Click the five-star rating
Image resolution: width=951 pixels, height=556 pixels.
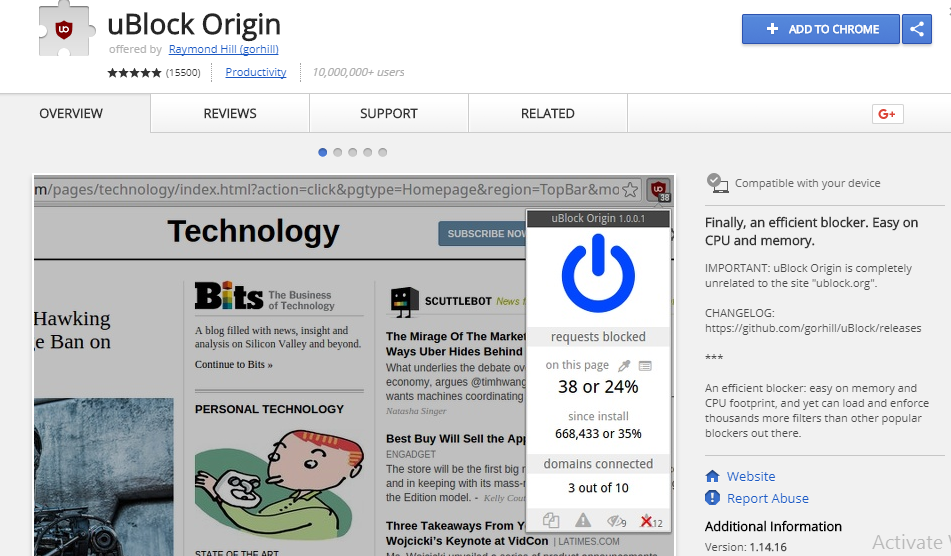point(134,73)
